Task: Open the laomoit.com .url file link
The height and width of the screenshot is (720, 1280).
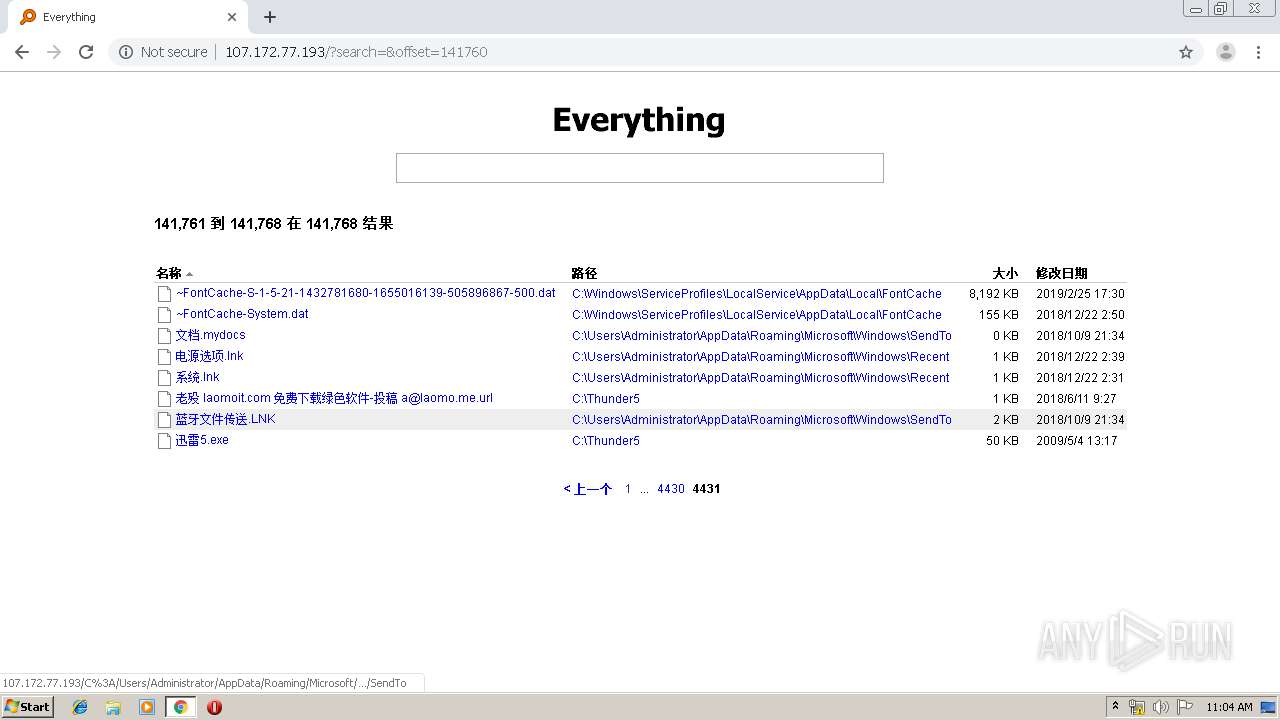Action: pyautogui.click(x=334, y=398)
